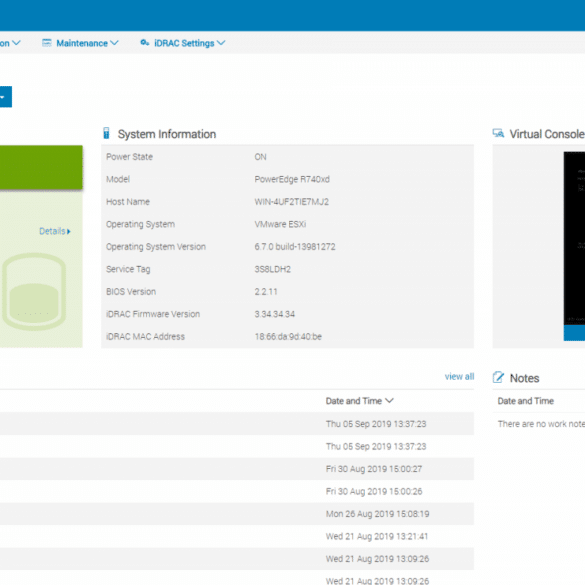The image size is (585, 585).
Task: Select OS version 6.7.0 build-13981272
Action: pyautogui.click(x=295, y=247)
